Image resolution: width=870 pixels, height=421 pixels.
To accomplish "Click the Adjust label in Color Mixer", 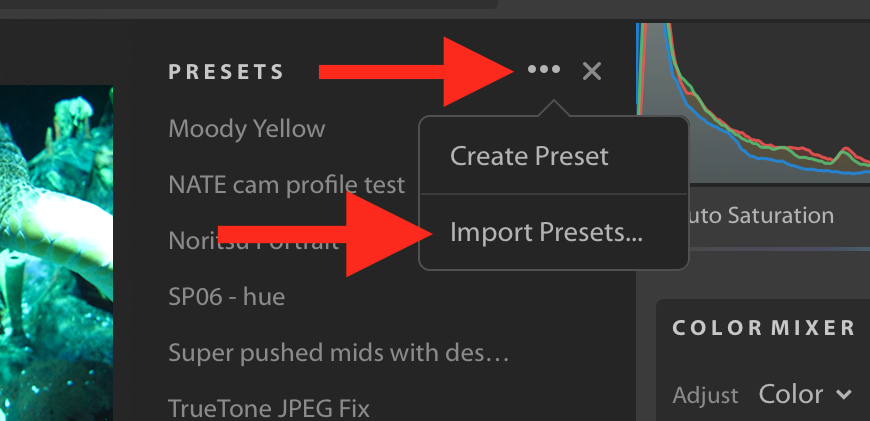I will click(706, 395).
